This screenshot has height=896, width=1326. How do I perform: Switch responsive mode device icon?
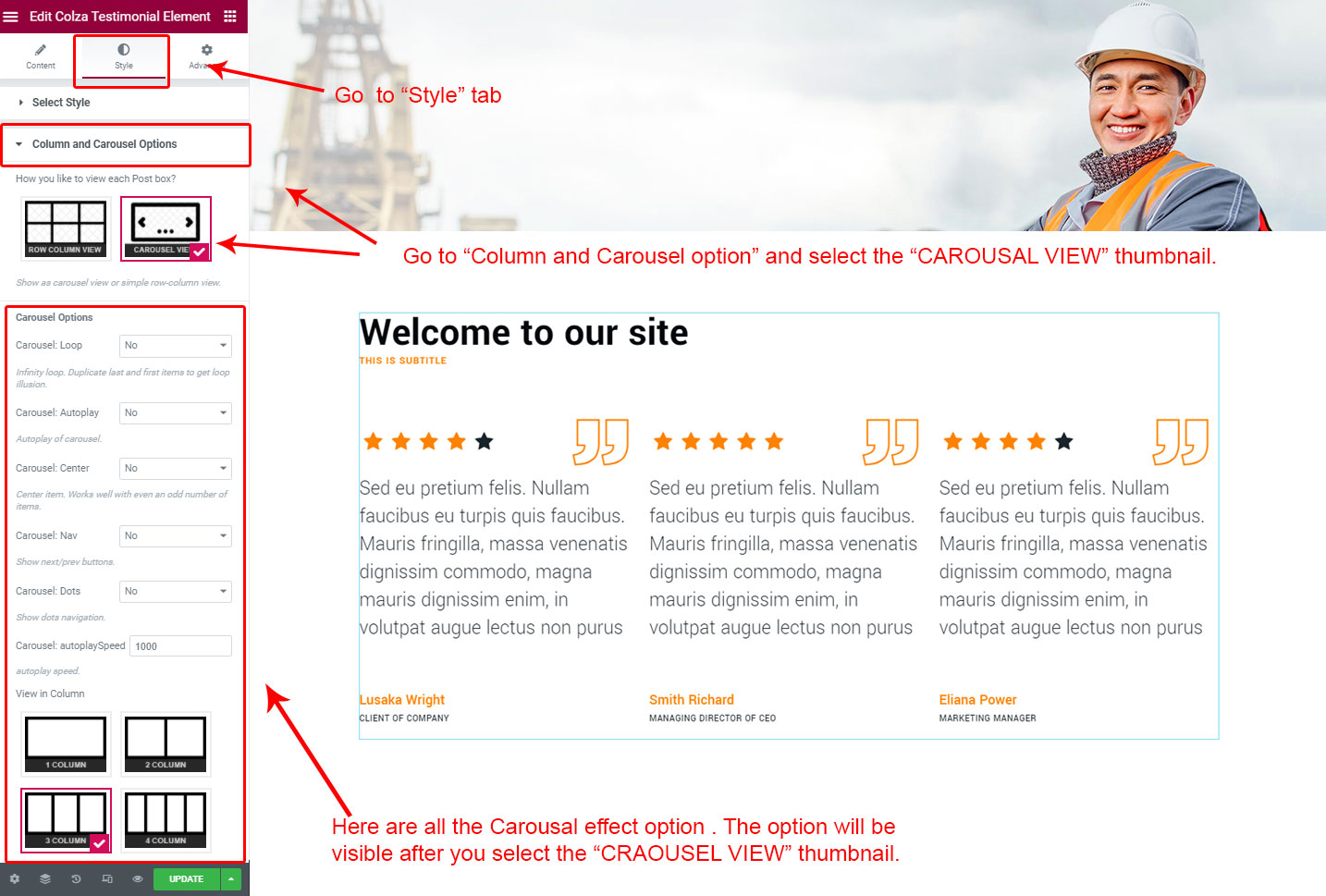[x=107, y=878]
